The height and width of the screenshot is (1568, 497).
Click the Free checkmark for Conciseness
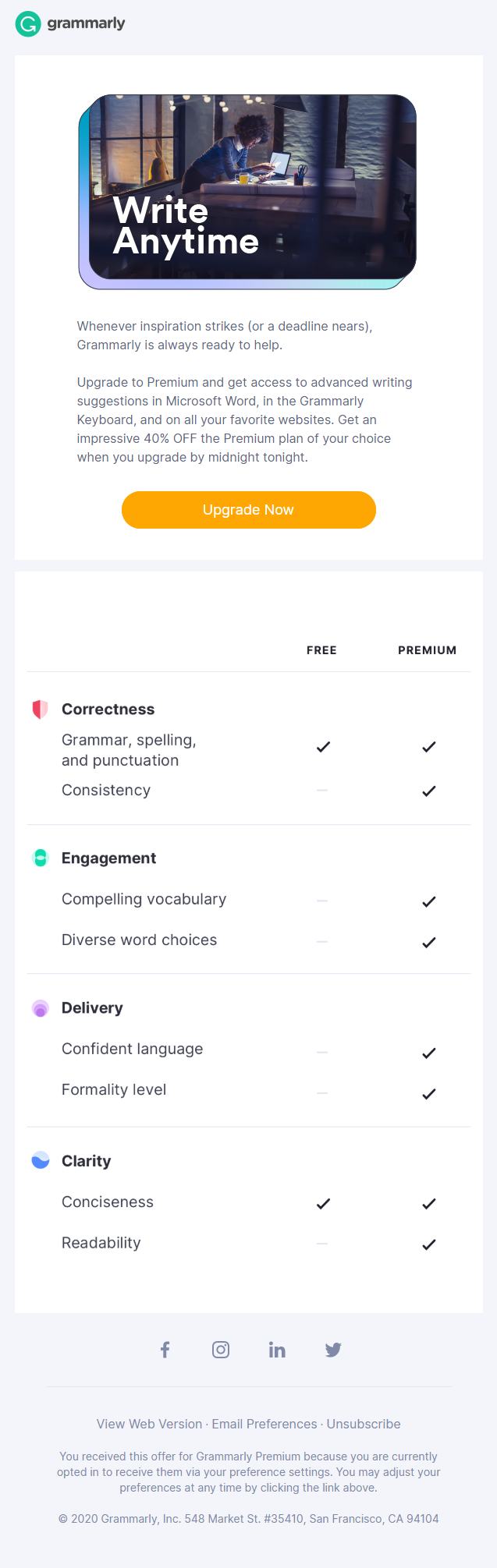pos(322,1203)
